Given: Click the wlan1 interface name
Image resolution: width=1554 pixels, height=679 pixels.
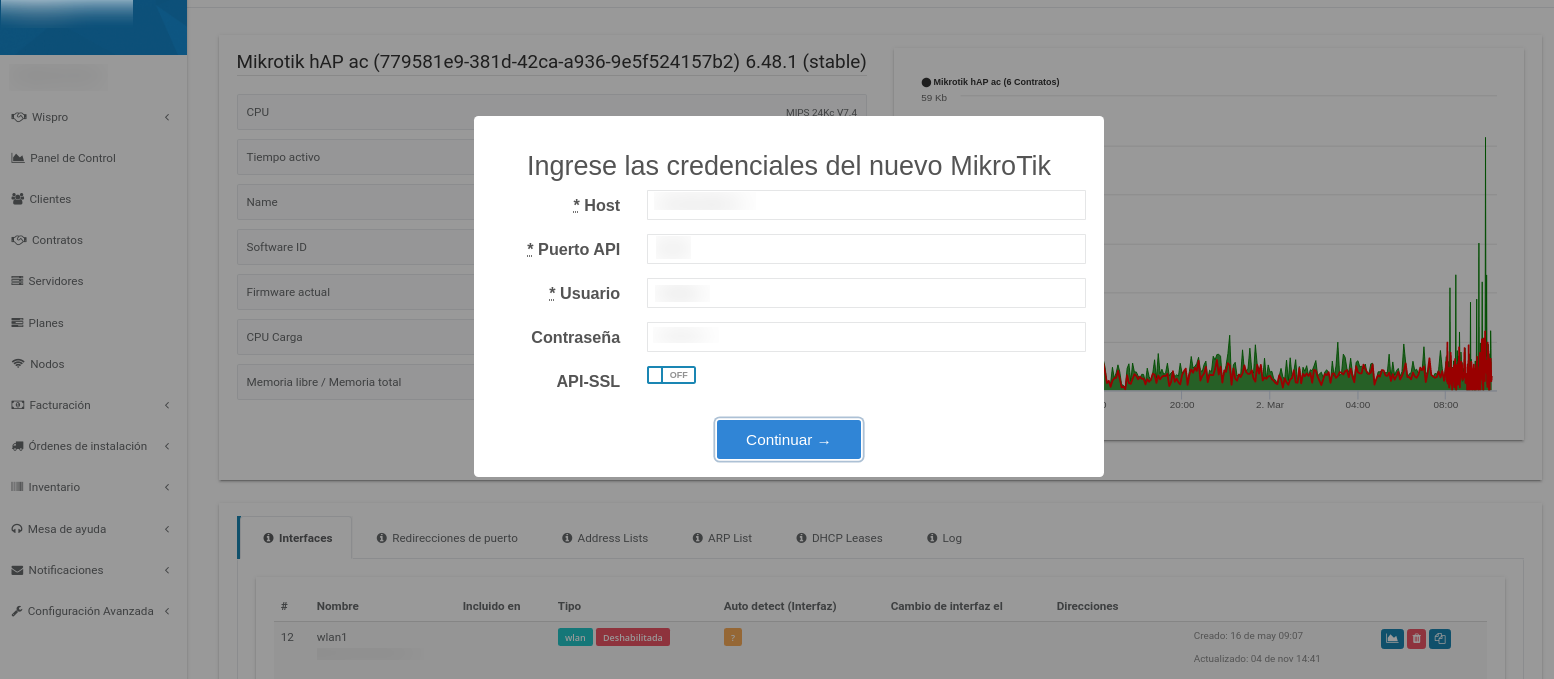Looking at the screenshot, I should [x=331, y=637].
